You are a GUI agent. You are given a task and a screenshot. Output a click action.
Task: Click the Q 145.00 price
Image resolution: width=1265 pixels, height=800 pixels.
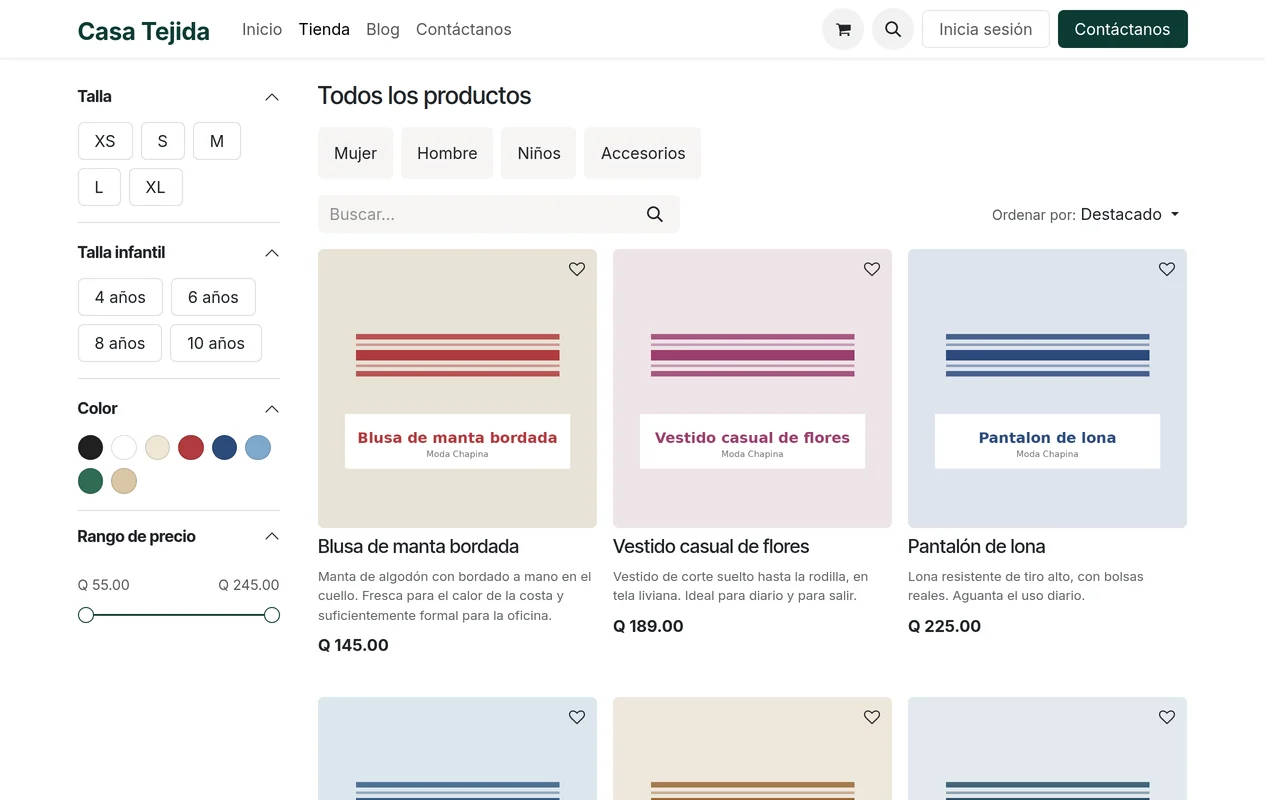point(353,645)
